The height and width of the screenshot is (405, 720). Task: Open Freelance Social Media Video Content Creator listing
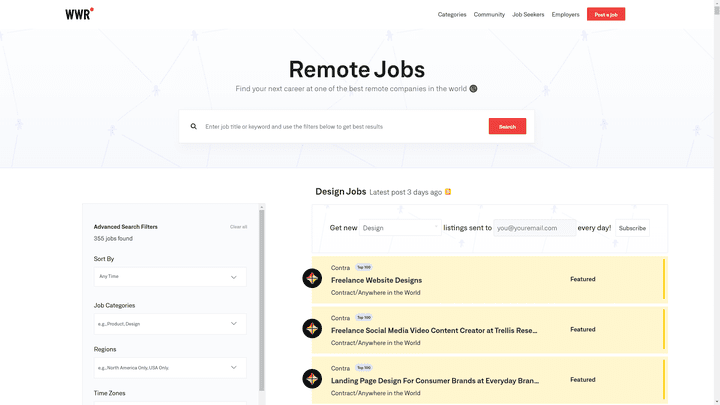click(x=434, y=330)
